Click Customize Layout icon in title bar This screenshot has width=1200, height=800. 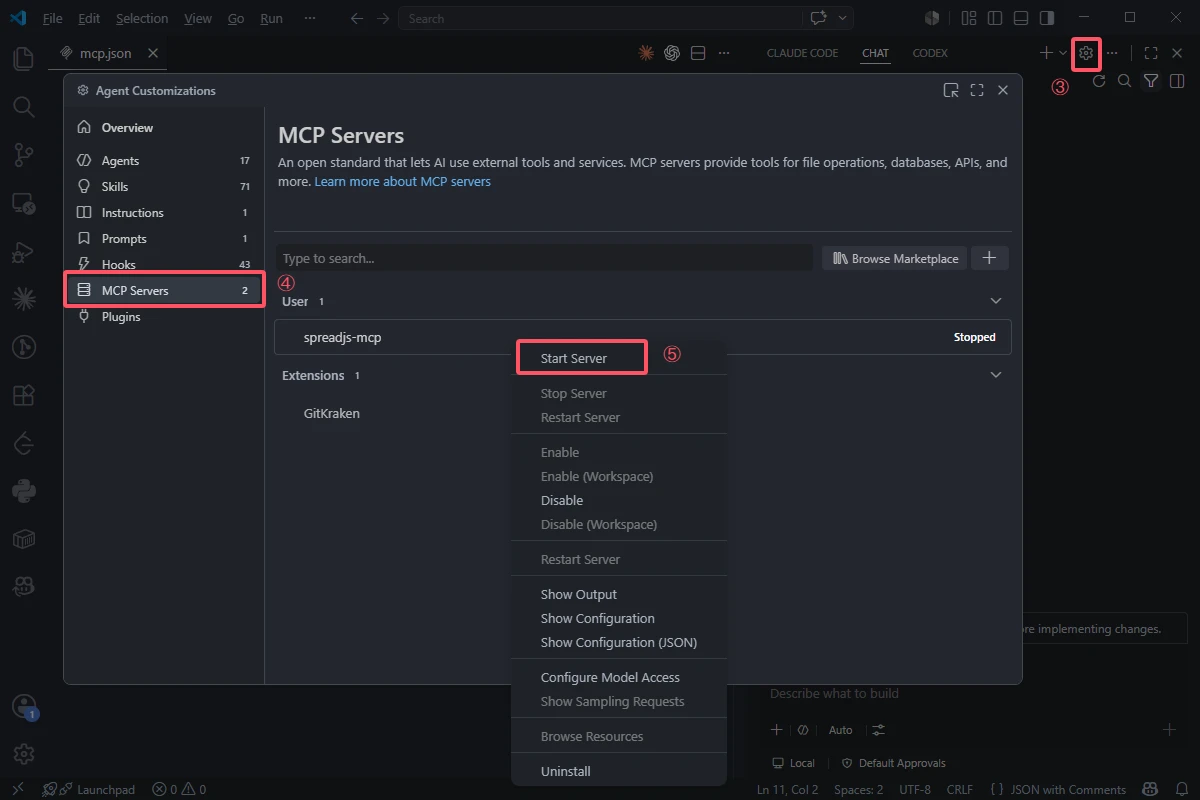[968, 18]
